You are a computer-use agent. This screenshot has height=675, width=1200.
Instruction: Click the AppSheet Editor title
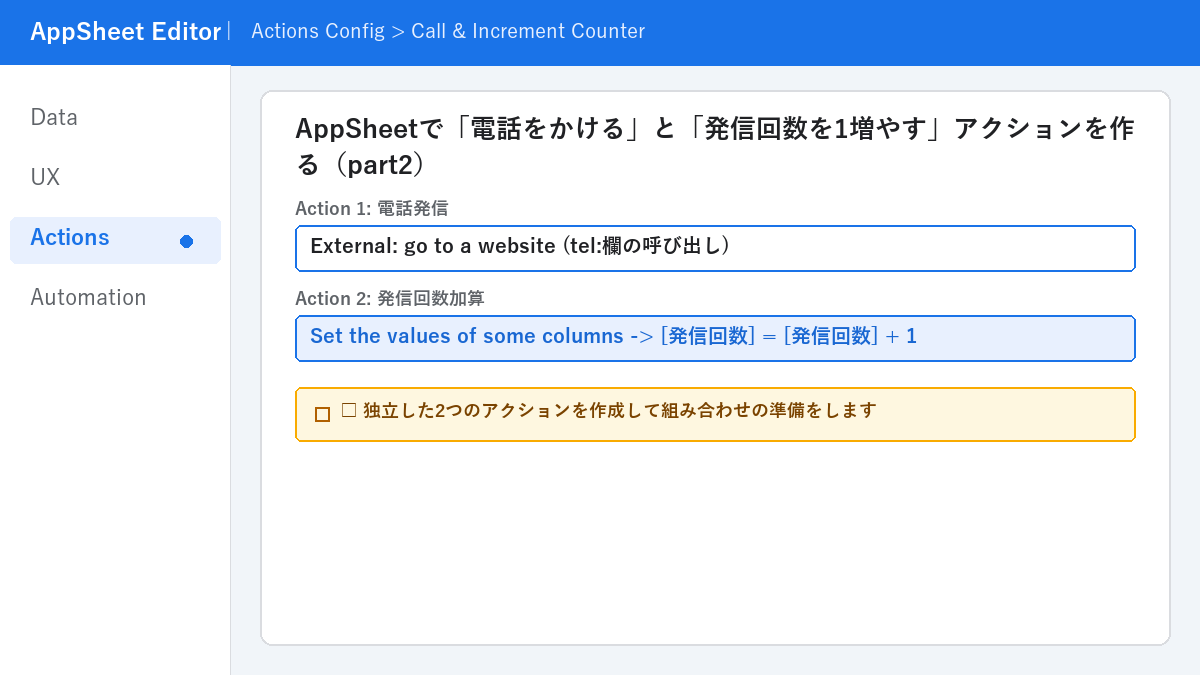125,32
